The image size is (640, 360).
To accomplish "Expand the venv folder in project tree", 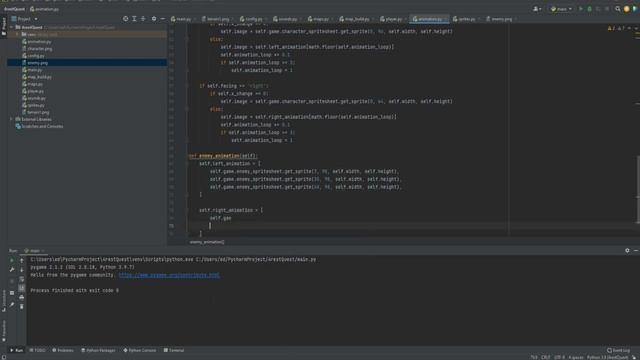I will 18,34.
